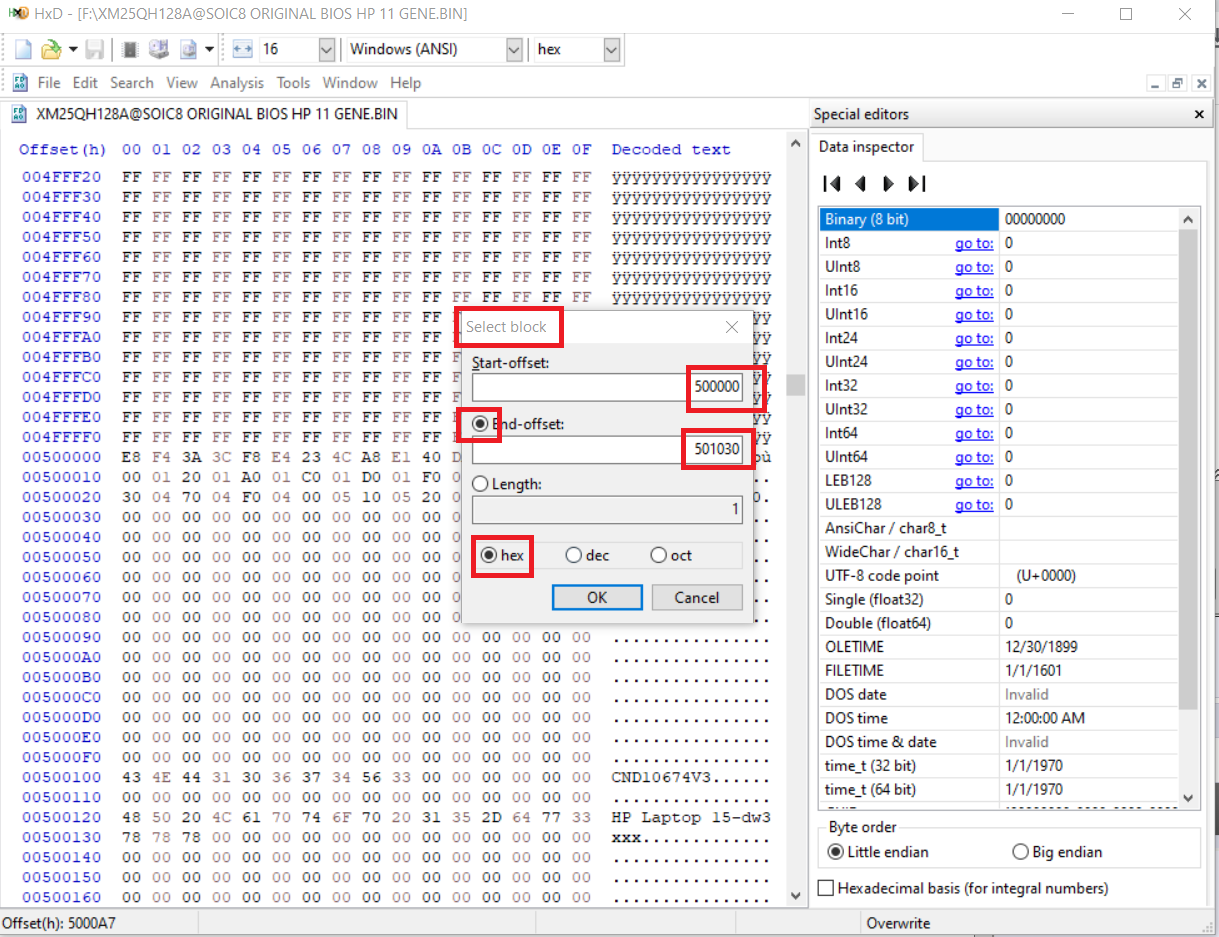Switch to the Data inspector tab
This screenshot has width=1219, height=937.
pos(866,147)
